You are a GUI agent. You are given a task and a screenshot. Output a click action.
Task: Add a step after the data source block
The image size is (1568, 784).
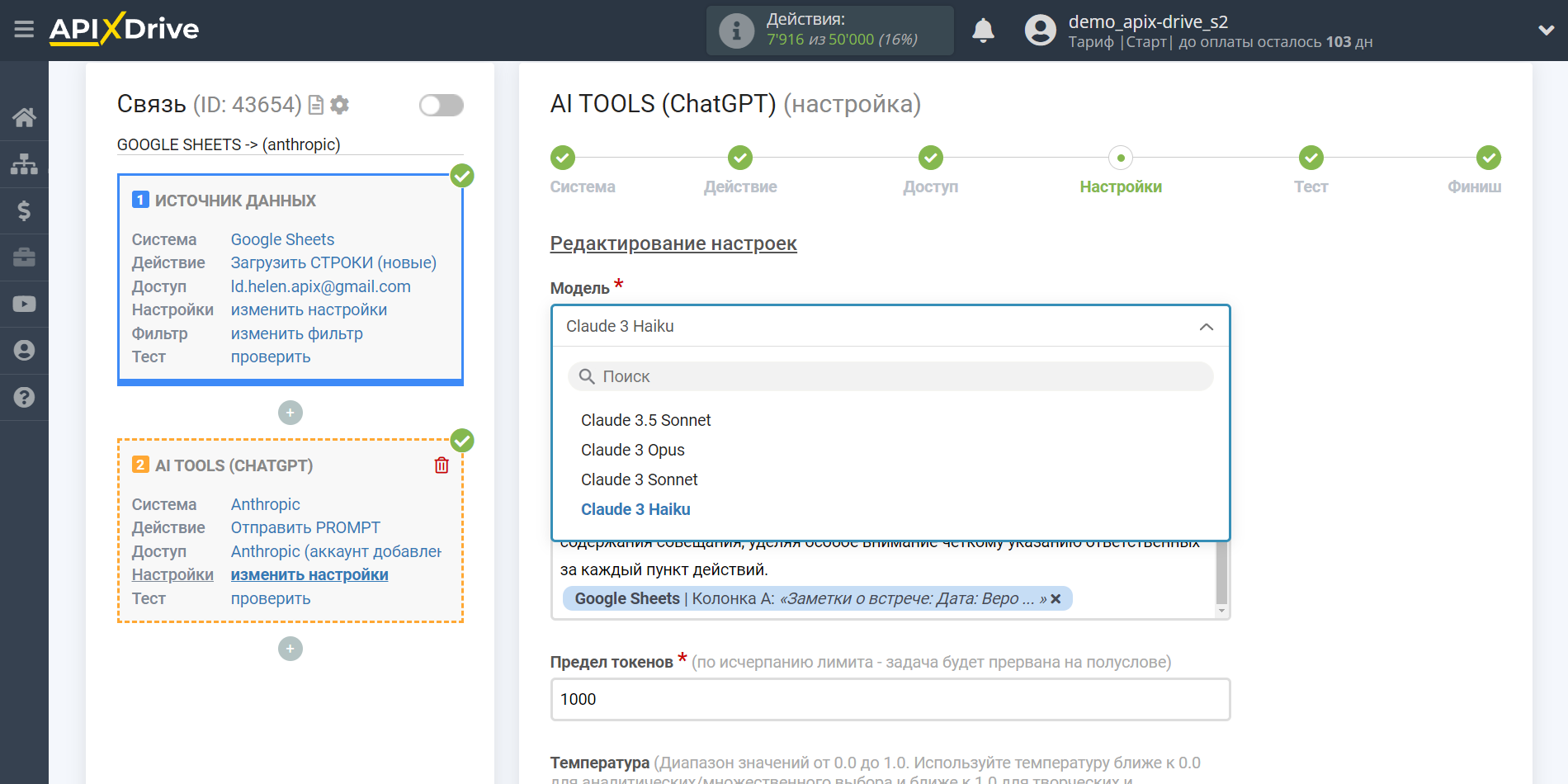point(290,413)
